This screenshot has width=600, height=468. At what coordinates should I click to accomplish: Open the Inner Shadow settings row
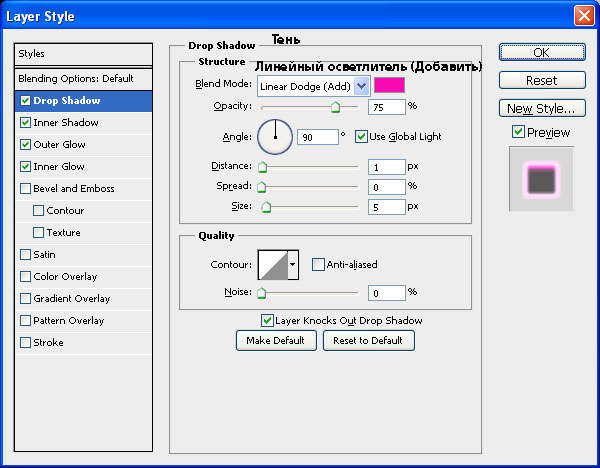coord(83,123)
